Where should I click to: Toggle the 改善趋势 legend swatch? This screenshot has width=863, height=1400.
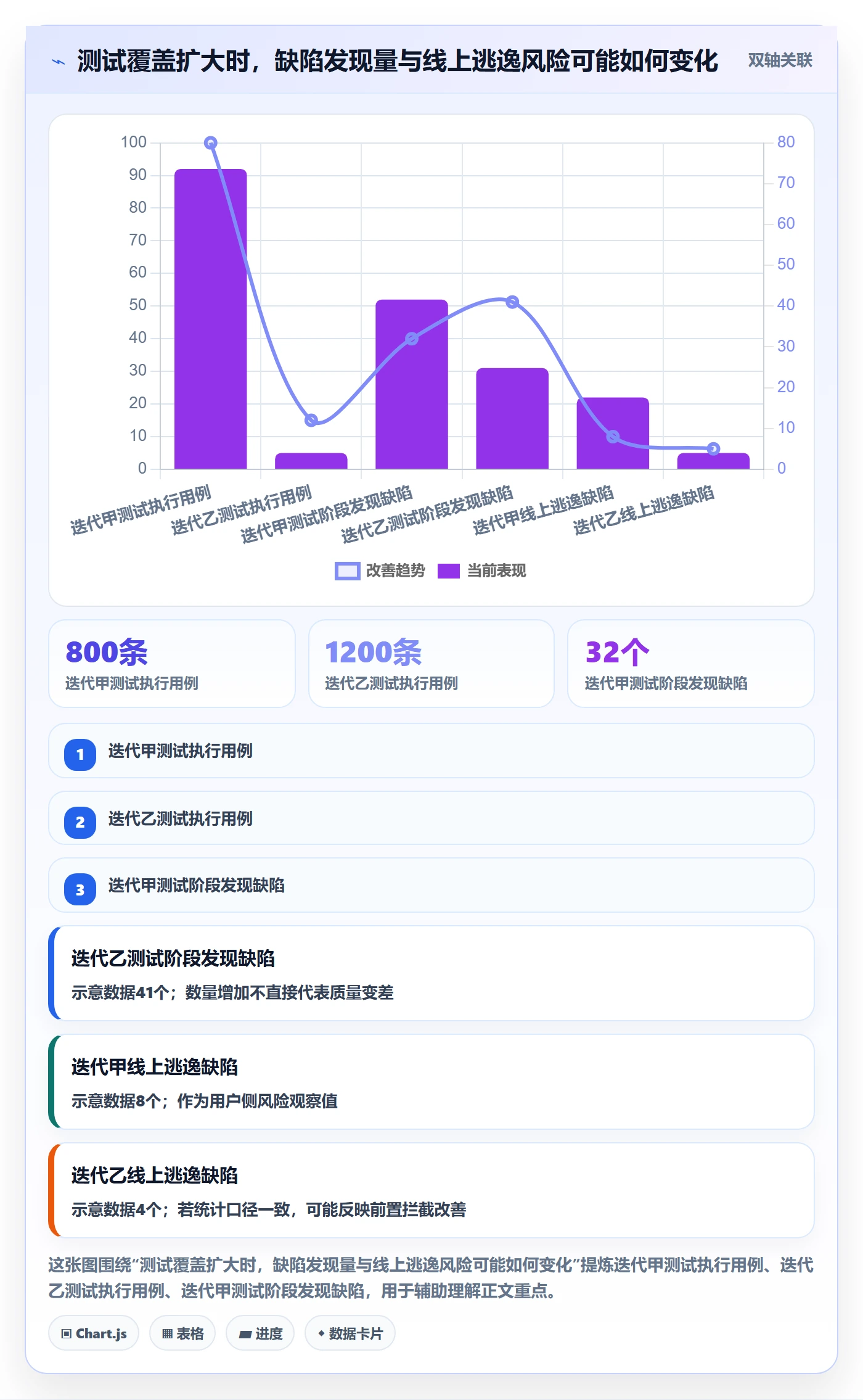click(347, 571)
